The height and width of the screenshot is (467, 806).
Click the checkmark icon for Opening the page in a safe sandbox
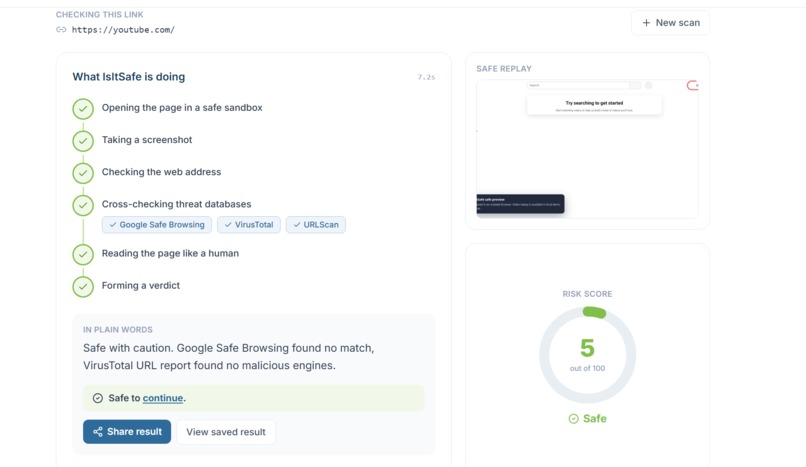click(x=83, y=109)
